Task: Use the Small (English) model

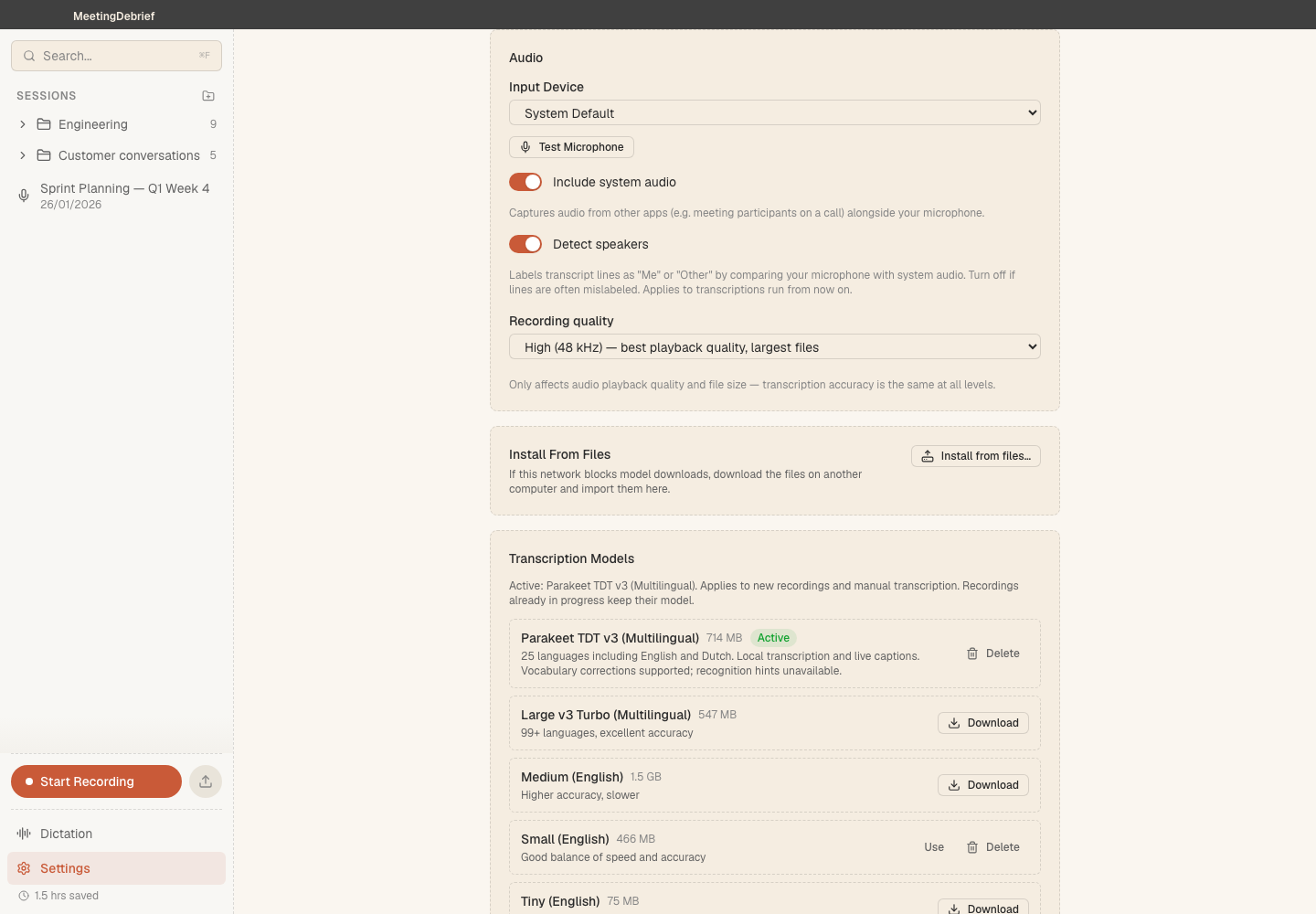Action: pyautogui.click(x=934, y=847)
